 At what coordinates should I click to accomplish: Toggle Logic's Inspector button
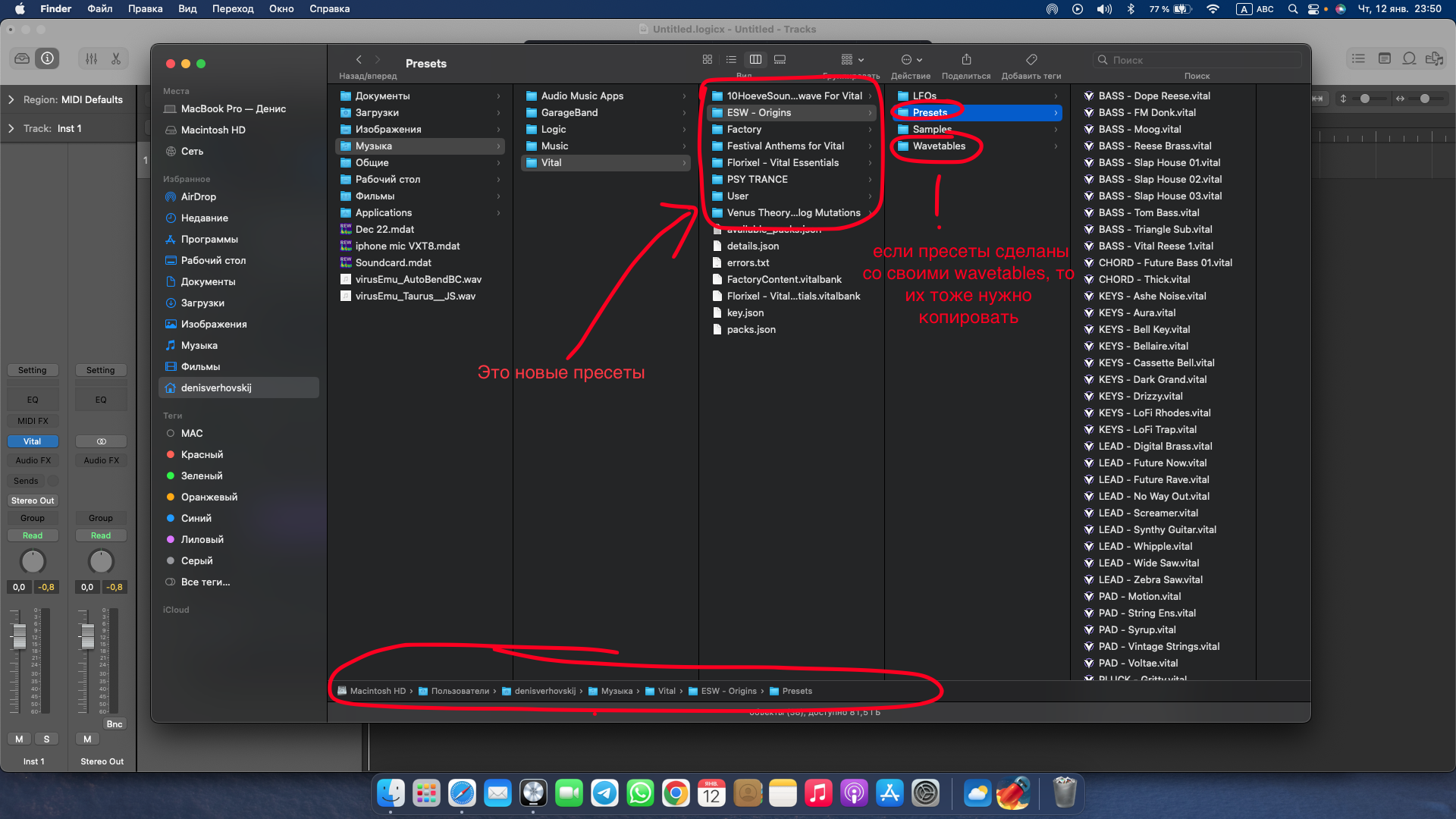[x=48, y=58]
